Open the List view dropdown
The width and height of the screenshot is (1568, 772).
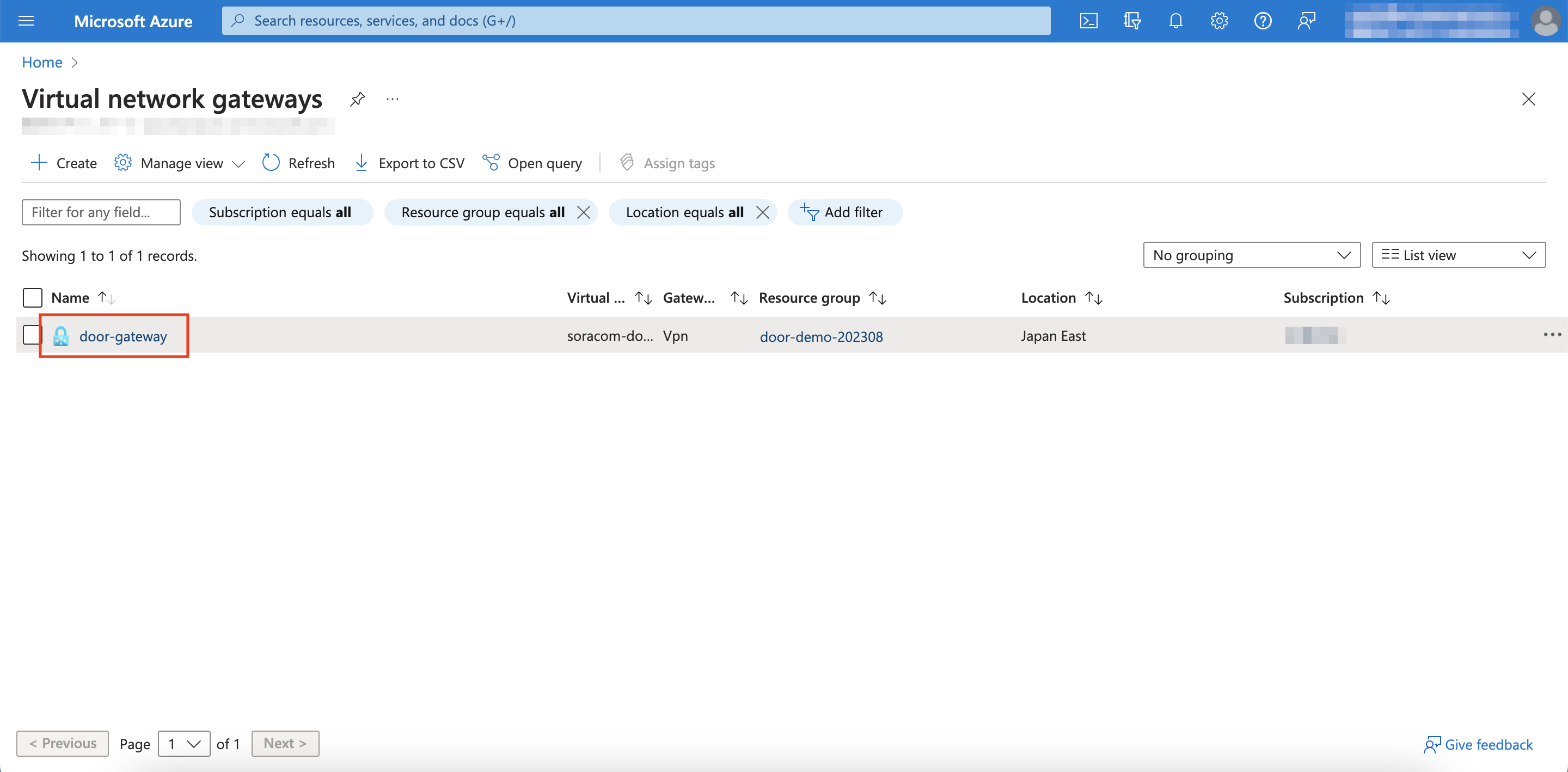[1459, 254]
